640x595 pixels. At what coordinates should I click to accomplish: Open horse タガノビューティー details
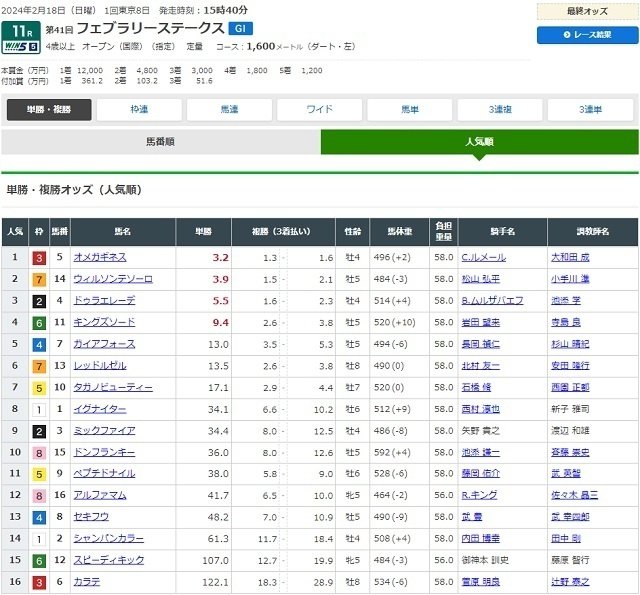pos(113,387)
